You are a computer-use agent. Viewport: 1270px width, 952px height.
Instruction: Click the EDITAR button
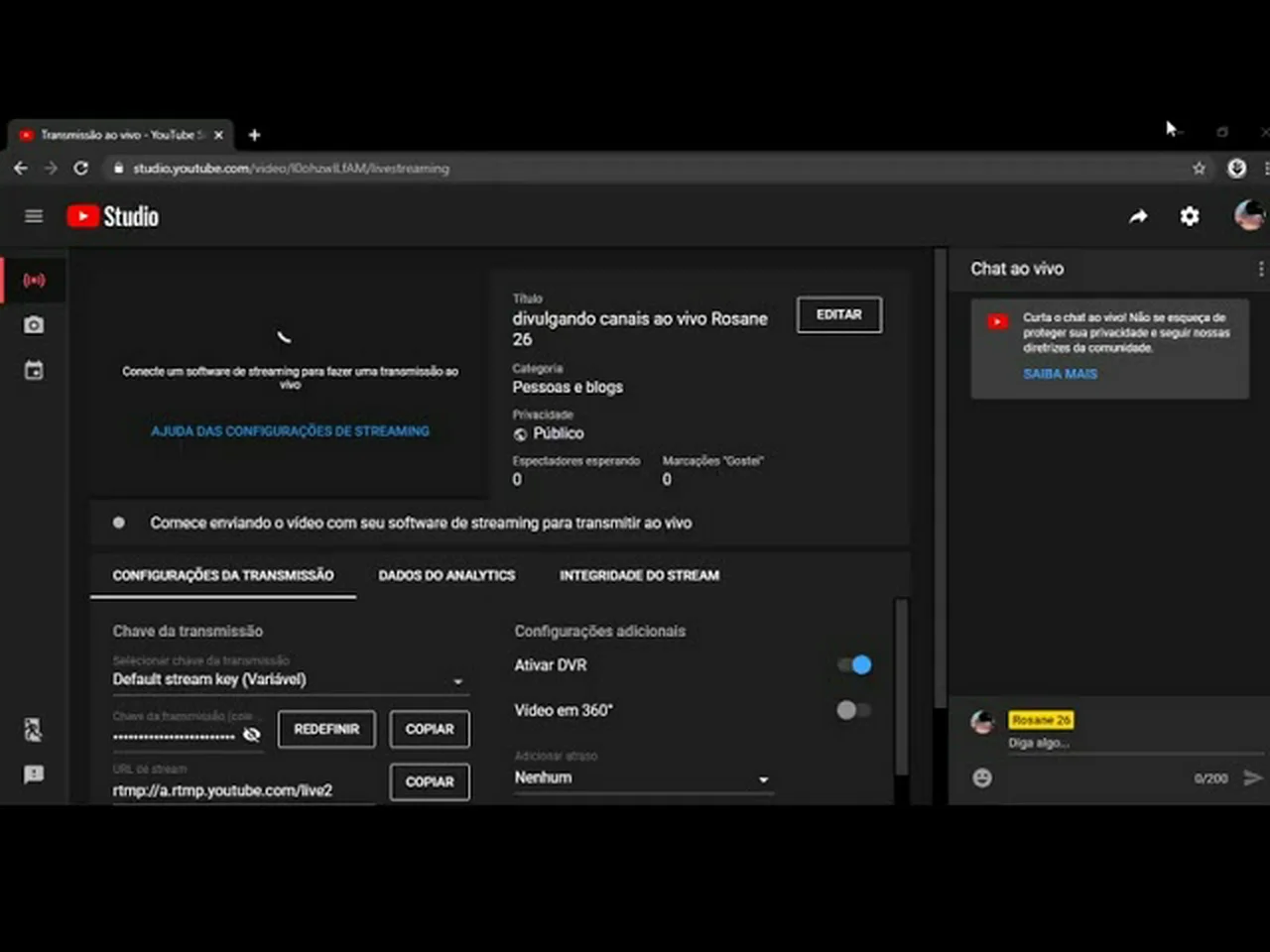tap(838, 314)
